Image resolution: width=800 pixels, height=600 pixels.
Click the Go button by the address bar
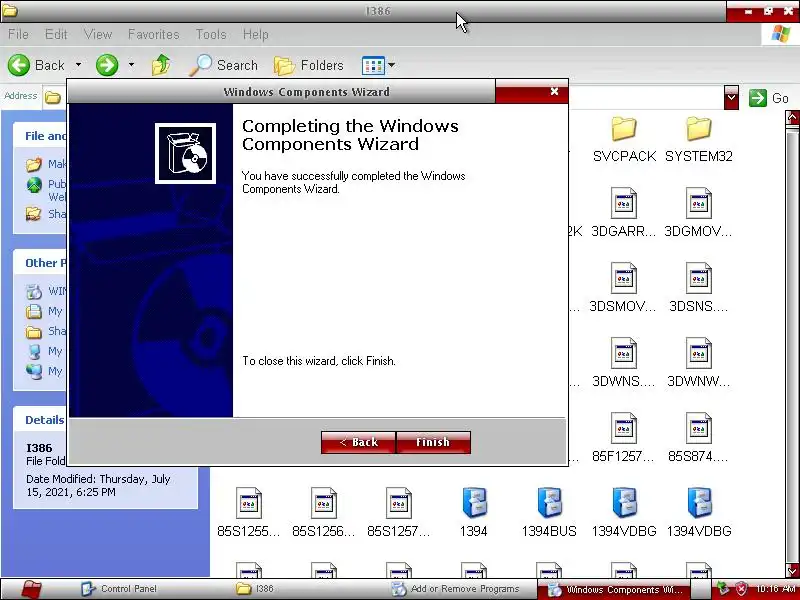769,98
